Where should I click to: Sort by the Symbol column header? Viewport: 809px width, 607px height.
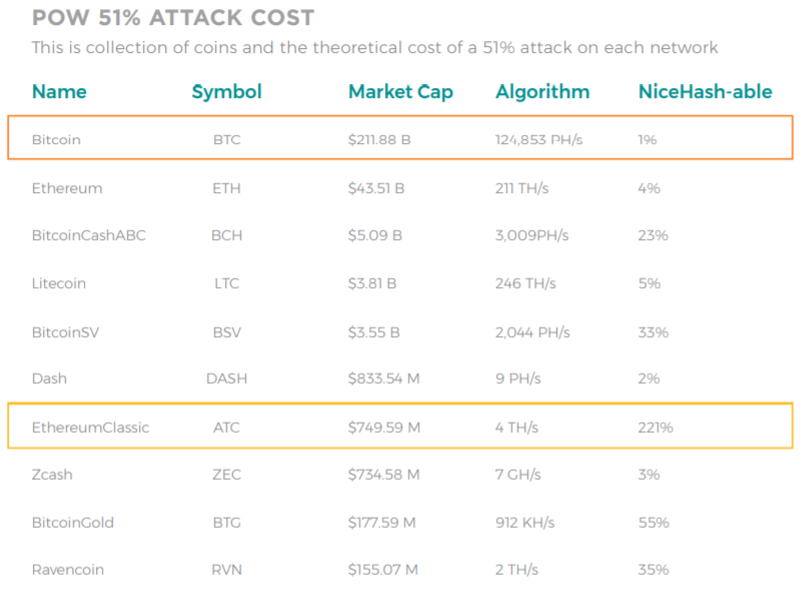click(226, 92)
